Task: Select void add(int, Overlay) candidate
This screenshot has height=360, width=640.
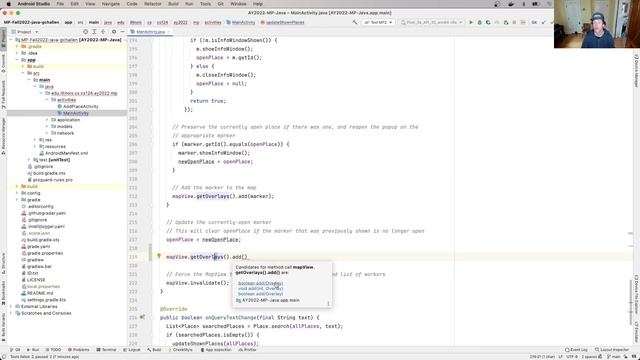Action: coord(260,289)
